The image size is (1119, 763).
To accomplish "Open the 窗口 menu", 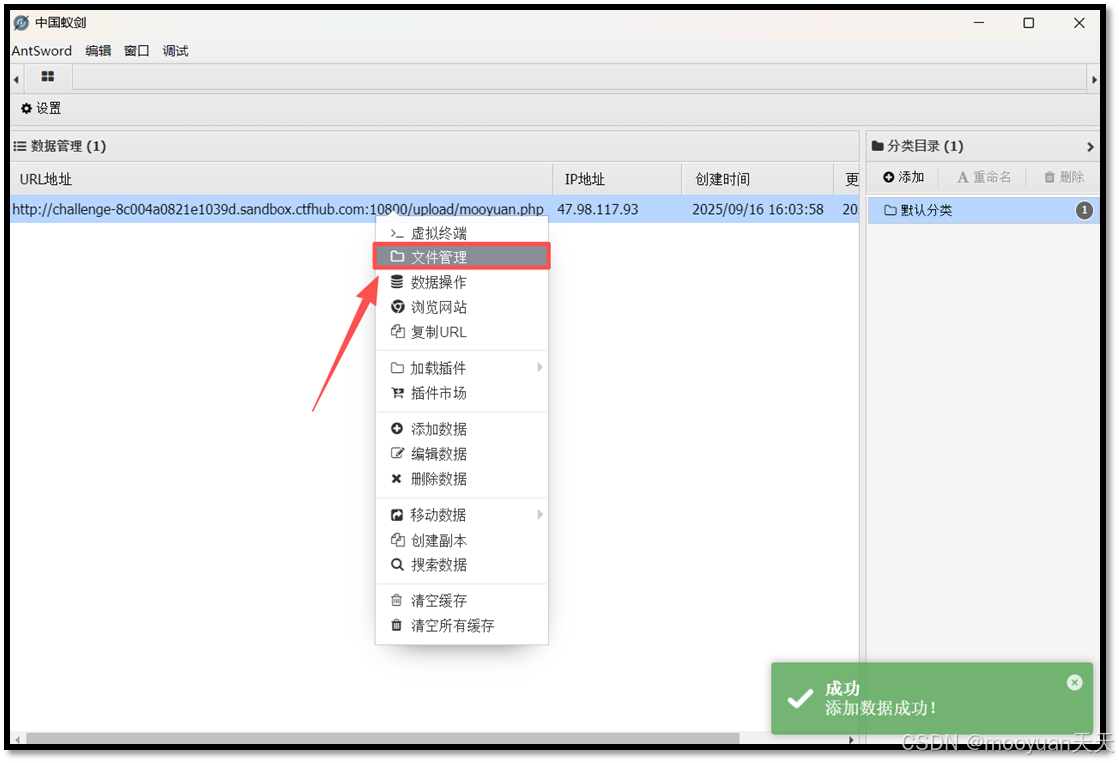I will (x=136, y=51).
